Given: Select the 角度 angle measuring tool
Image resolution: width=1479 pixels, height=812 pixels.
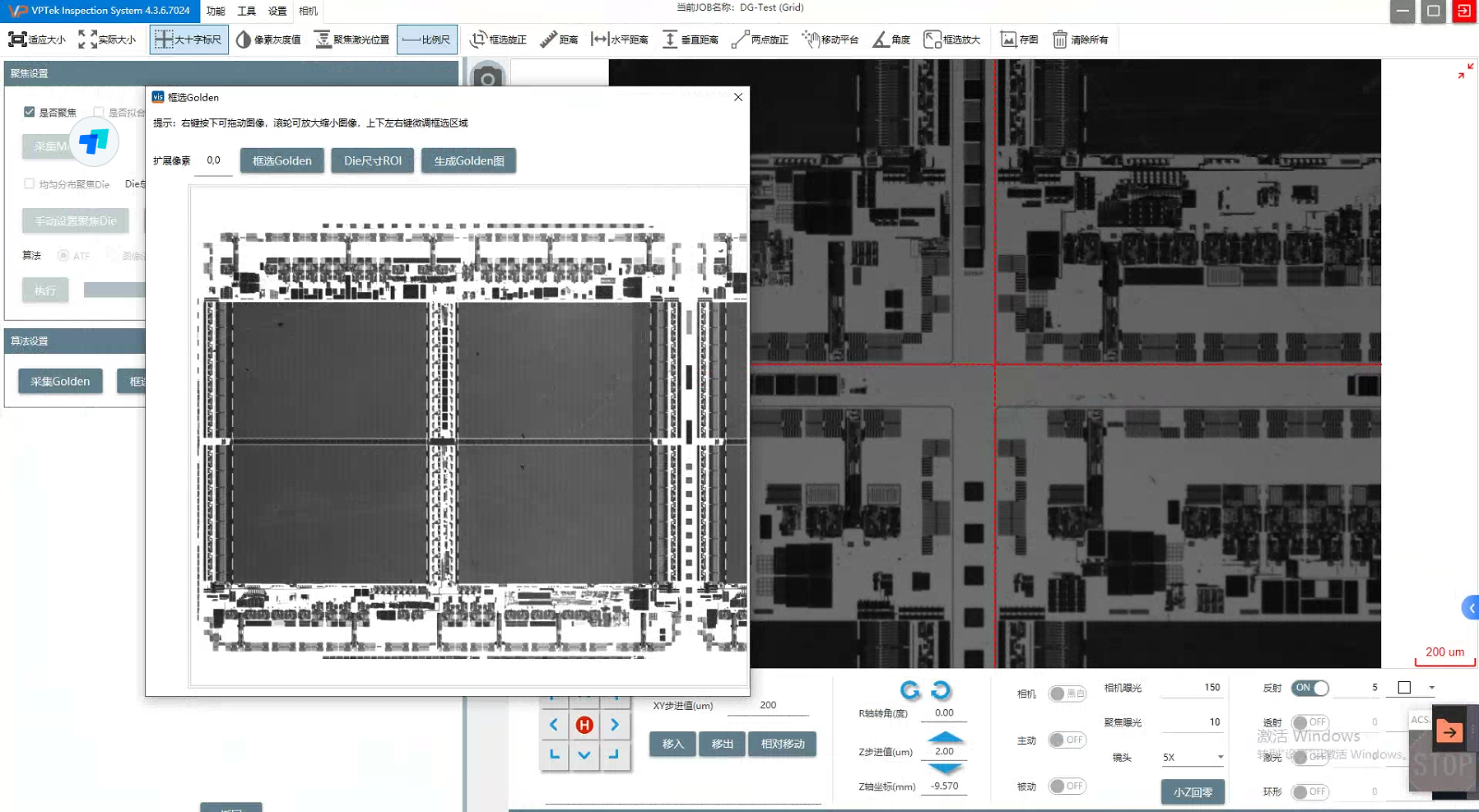Looking at the screenshot, I should click(x=891, y=39).
